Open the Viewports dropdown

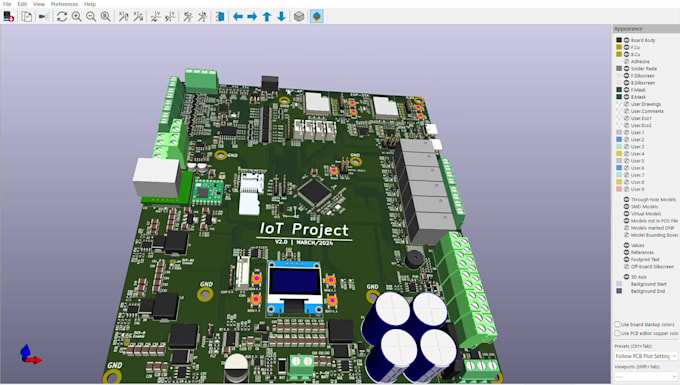click(646, 376)
